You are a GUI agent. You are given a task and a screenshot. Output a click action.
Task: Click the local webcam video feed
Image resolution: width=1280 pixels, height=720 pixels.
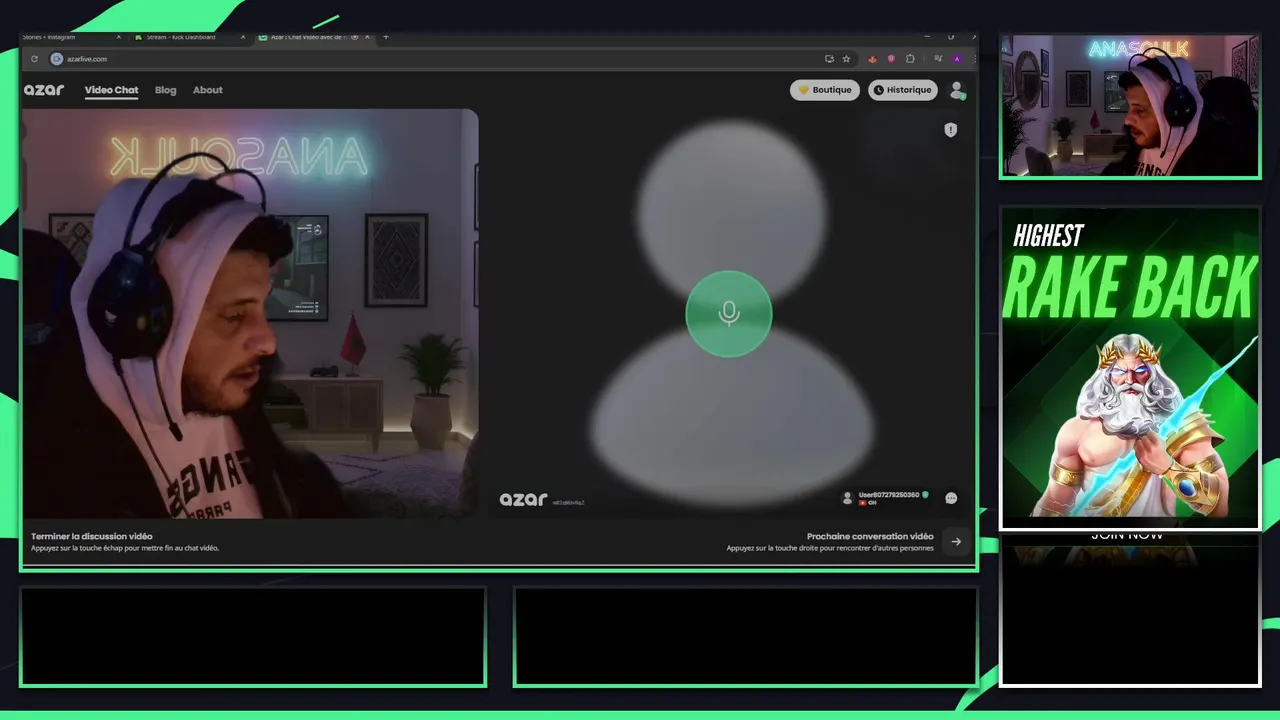click(250, 314)
